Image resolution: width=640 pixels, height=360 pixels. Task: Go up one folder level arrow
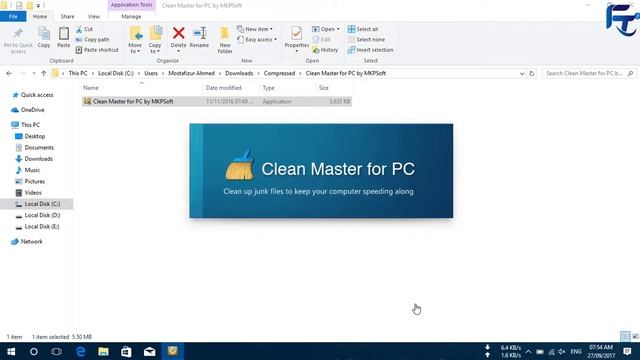tap(44, 73)
